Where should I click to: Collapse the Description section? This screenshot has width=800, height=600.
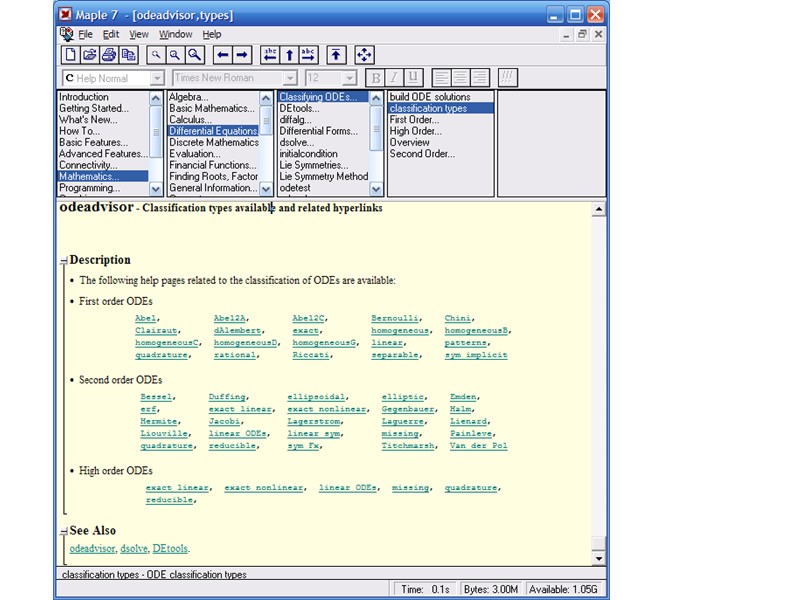[x=64, y=261]
